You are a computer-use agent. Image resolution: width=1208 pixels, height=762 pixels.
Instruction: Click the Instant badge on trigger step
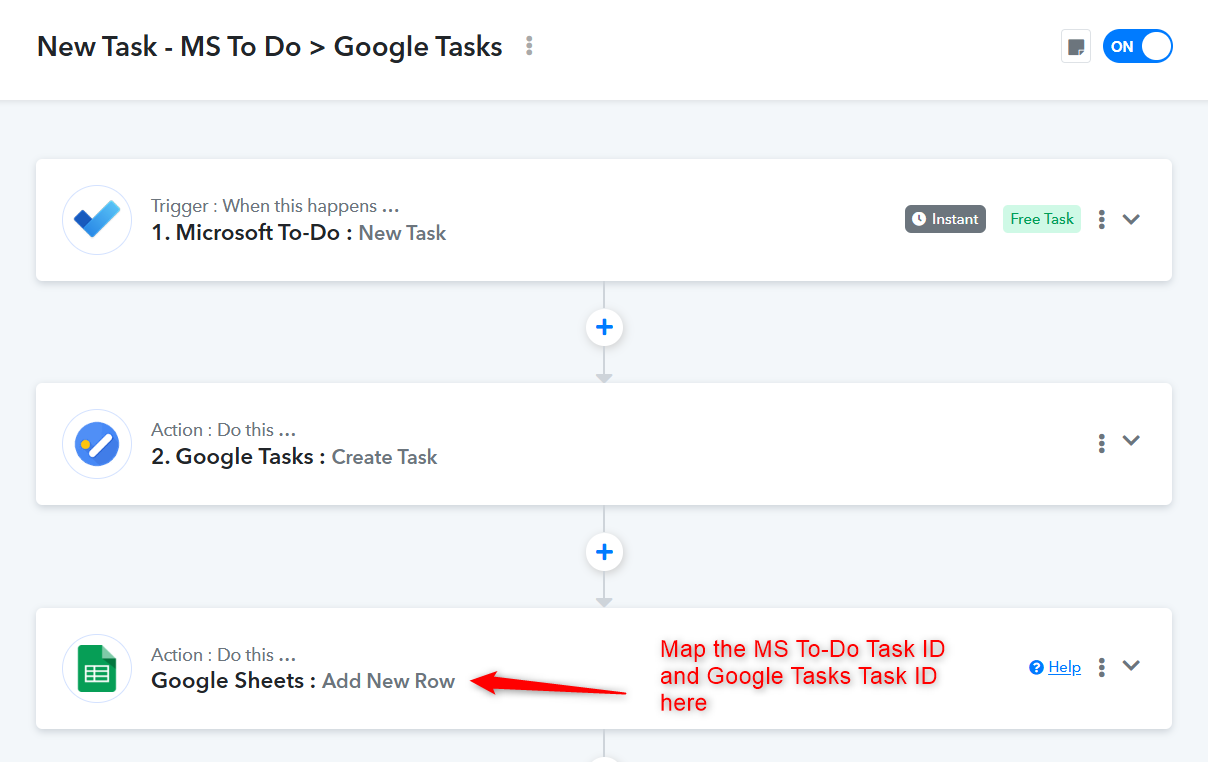pos(945,219)
